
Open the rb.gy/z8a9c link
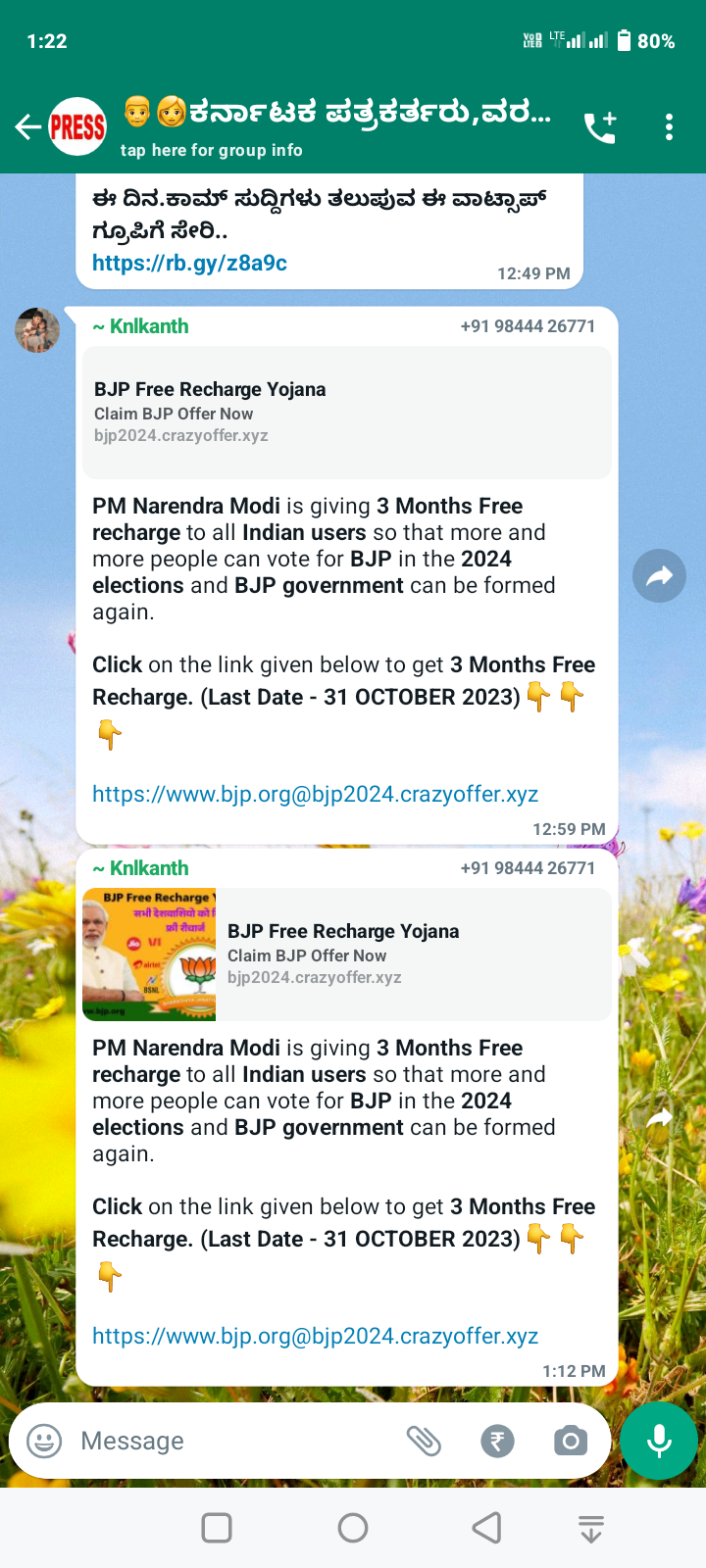(189, 263)
